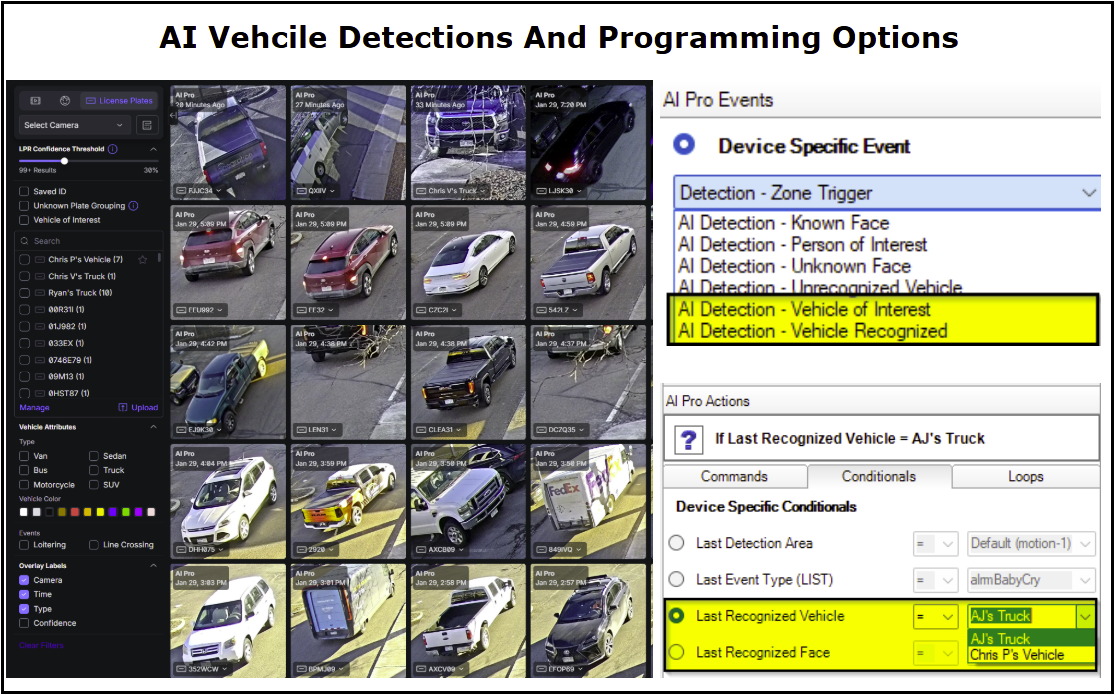Click the video playback icon in top tabs
The image size is (1115, 695).
35,101
